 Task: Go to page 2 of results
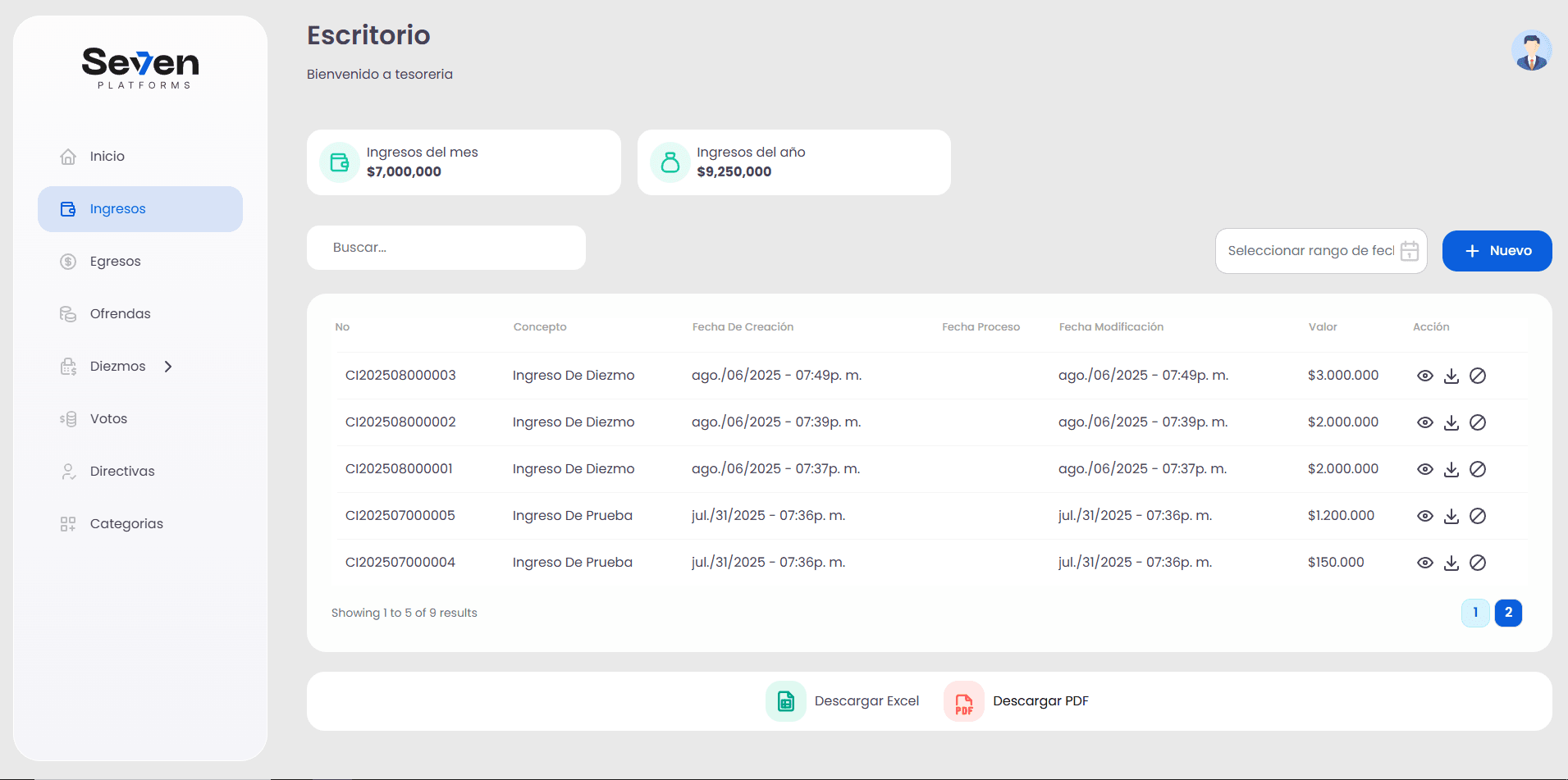click(1508, 613)
